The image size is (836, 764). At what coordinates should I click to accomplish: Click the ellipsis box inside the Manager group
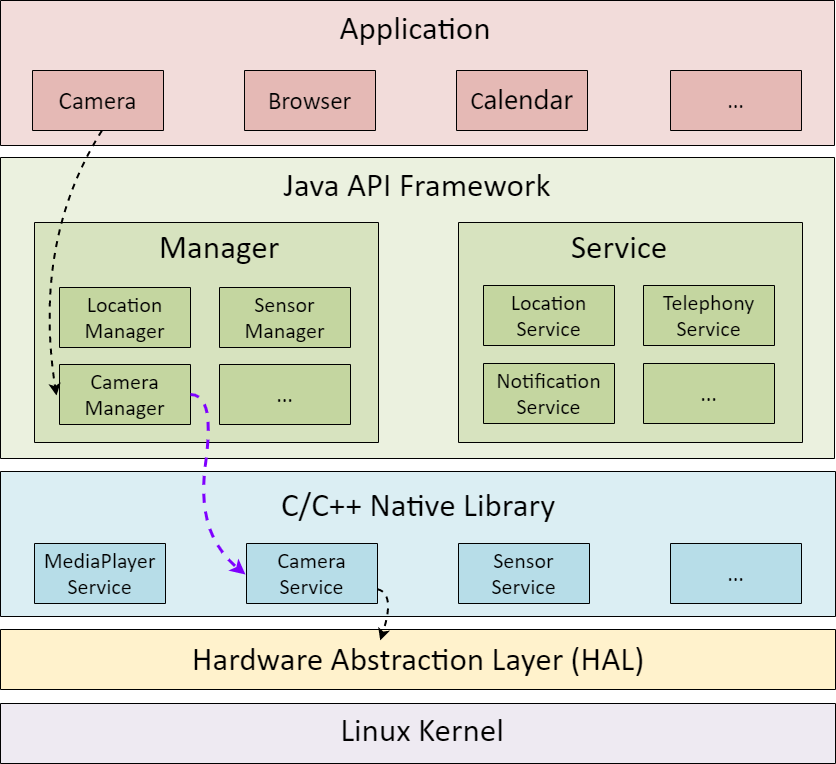coord(285,395)
